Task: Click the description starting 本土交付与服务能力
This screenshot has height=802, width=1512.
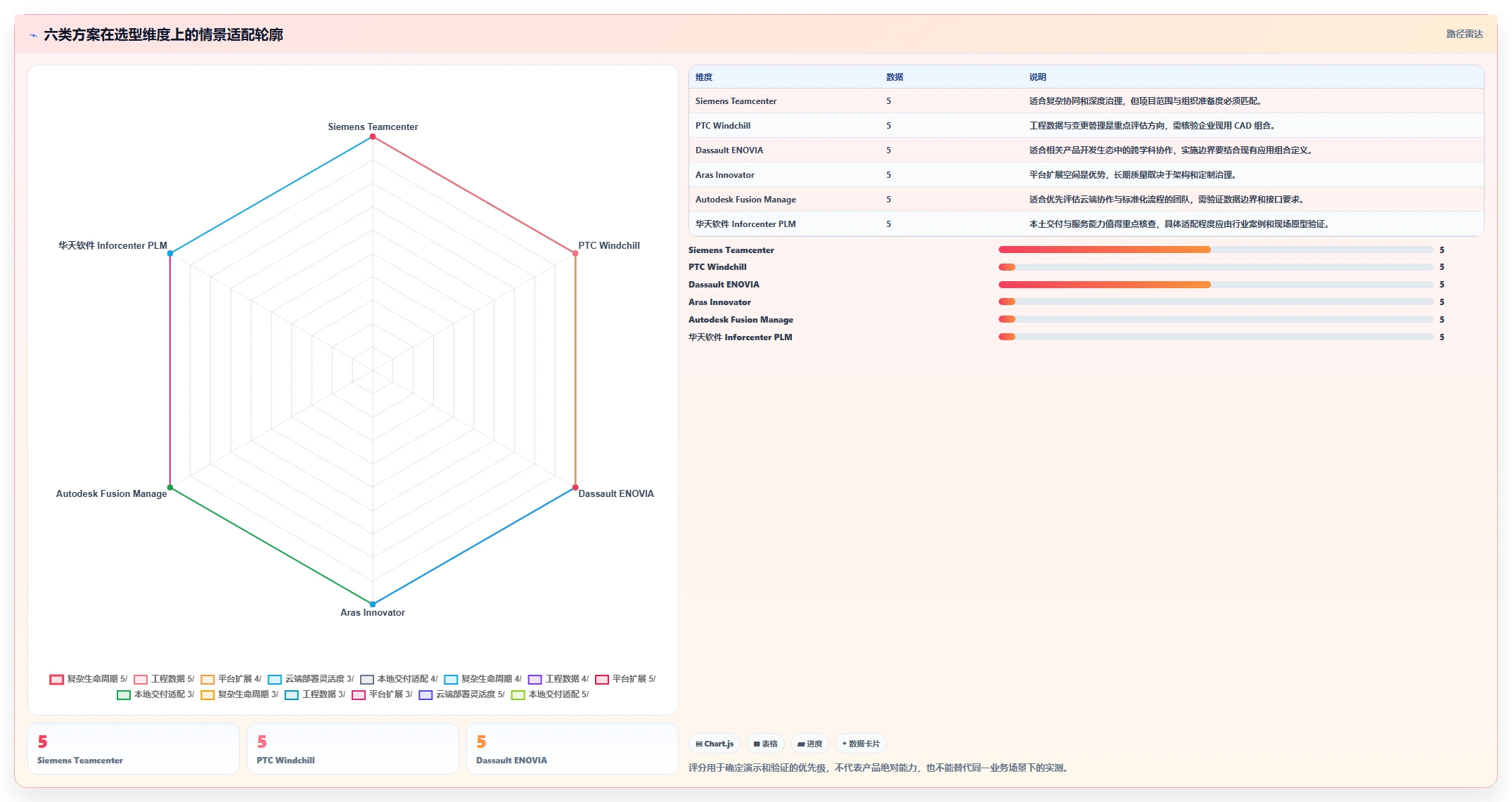Action: 1181,224
